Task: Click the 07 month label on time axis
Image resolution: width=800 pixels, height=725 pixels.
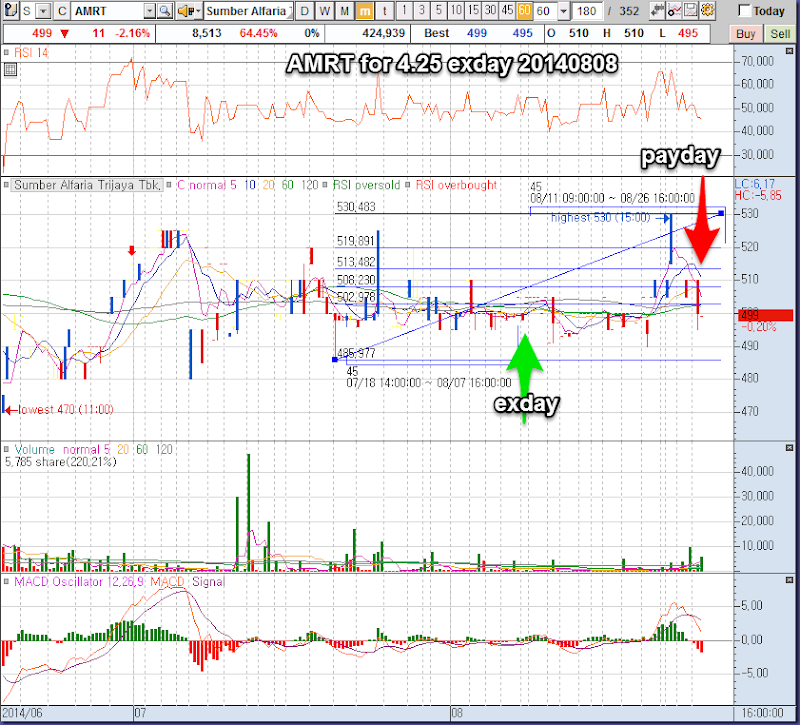Action: 139,713
